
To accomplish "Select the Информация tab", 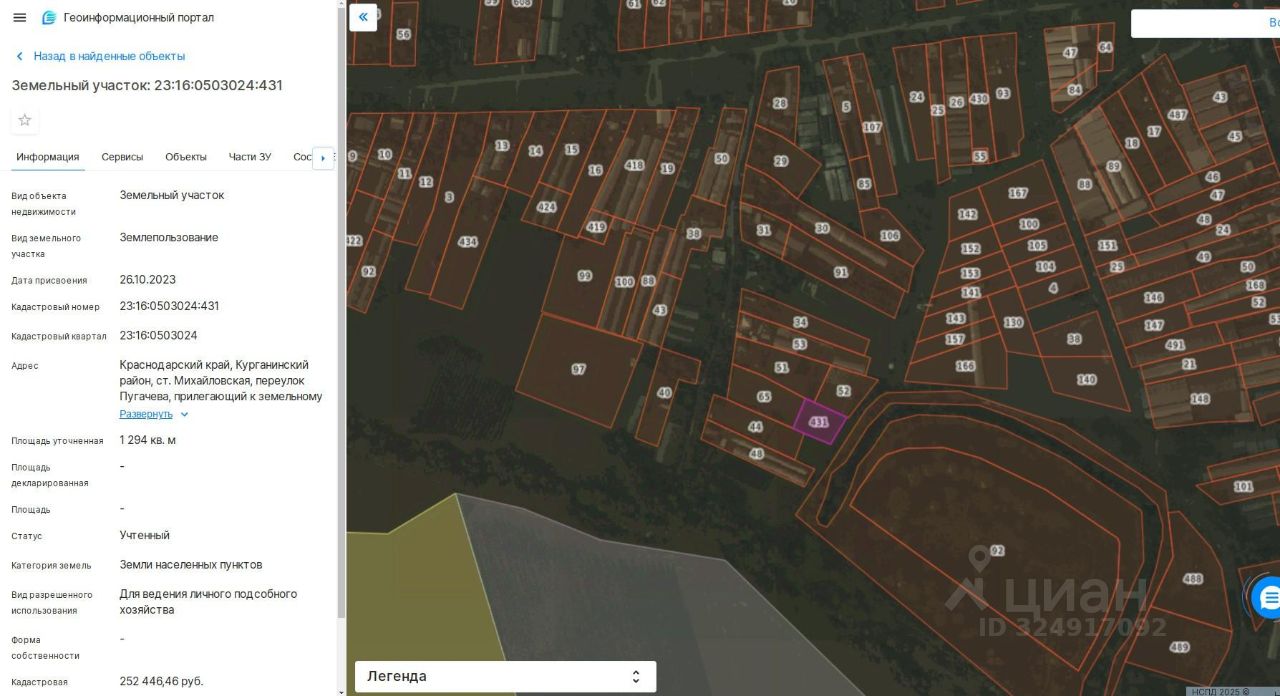I will click(x=47, y=157).
